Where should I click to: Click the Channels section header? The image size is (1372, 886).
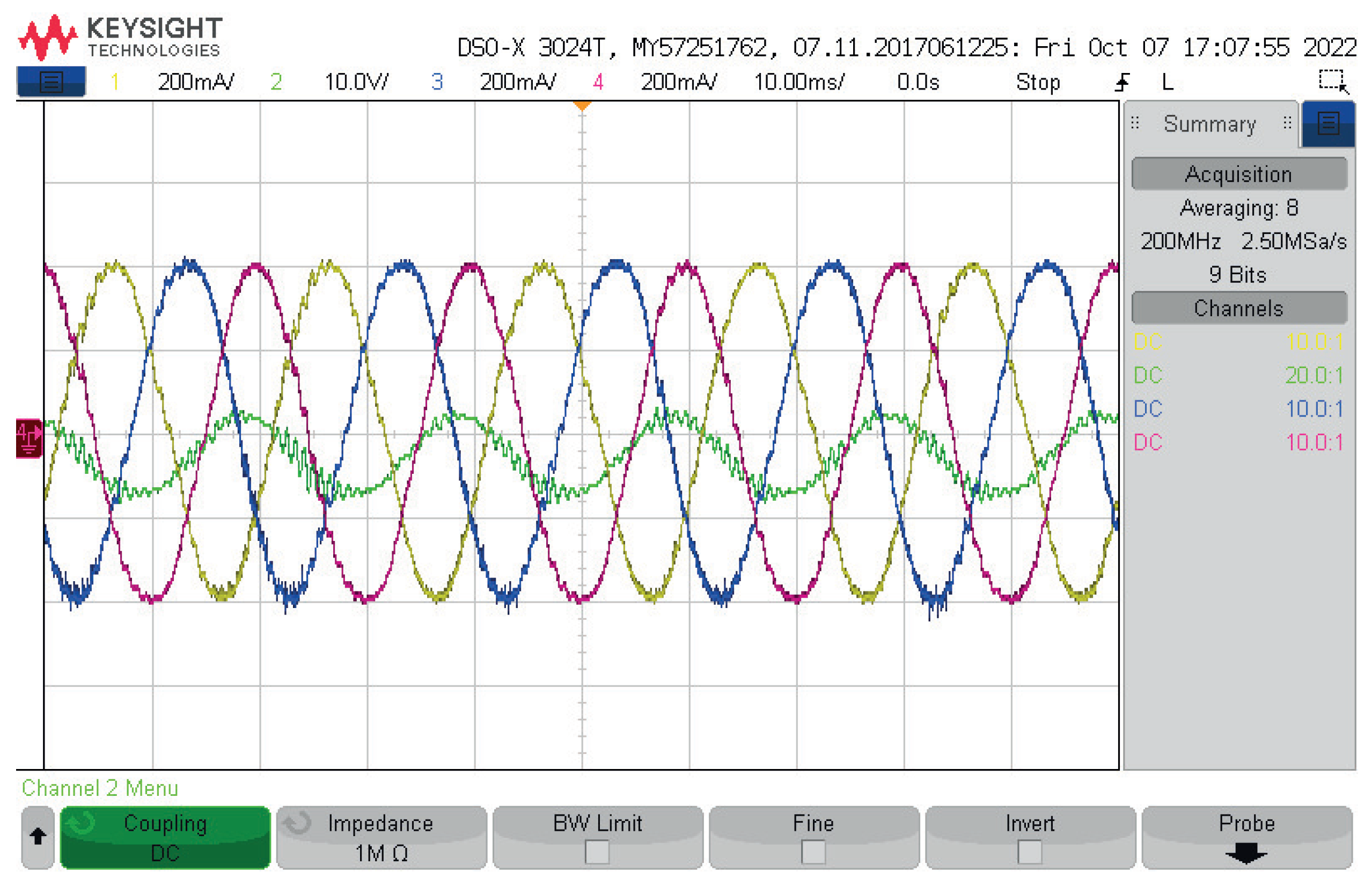(1238, 308)
